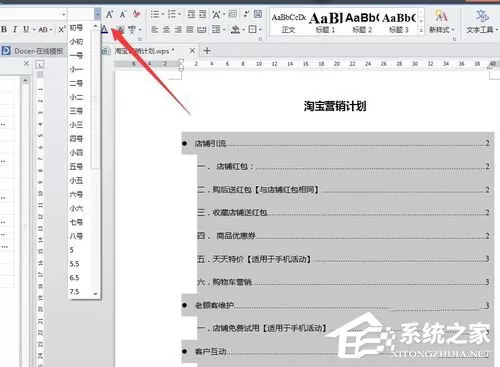Click the shading paint bucket icon
This screenshot has height=367, width=500.
(236, 30)
